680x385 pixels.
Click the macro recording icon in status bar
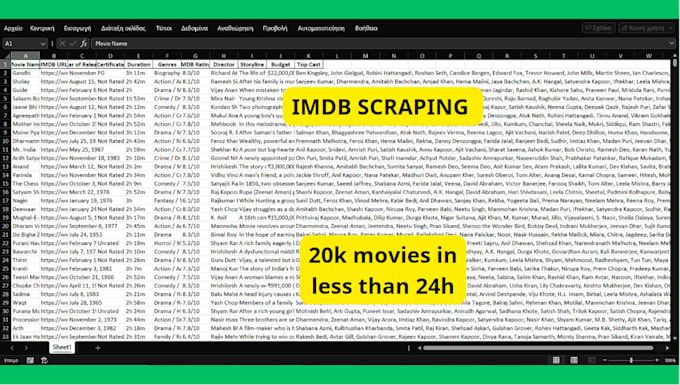[30, 360]
